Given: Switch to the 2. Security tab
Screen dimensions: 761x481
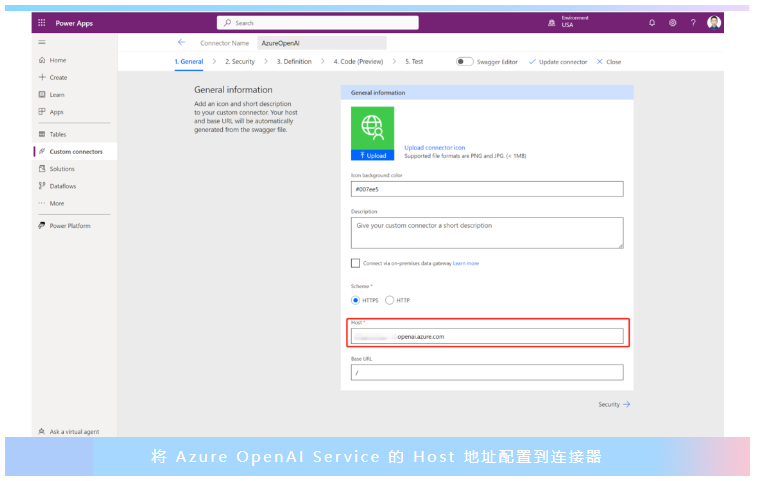Looking at the screenshot, I should tap(240, 62).
